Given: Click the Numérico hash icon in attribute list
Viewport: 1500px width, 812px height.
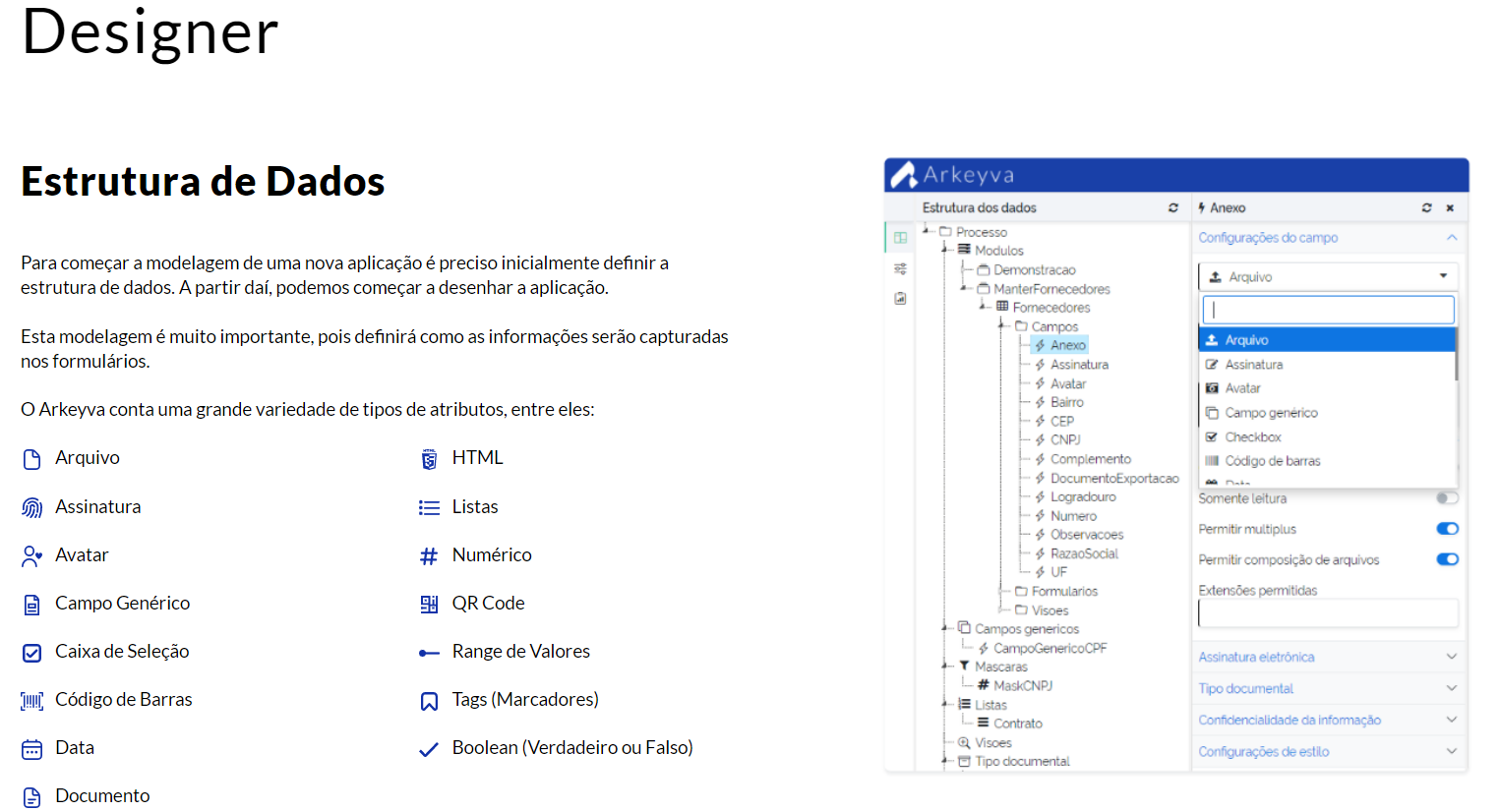Looking at the screenshot, I should click(429, 553).
